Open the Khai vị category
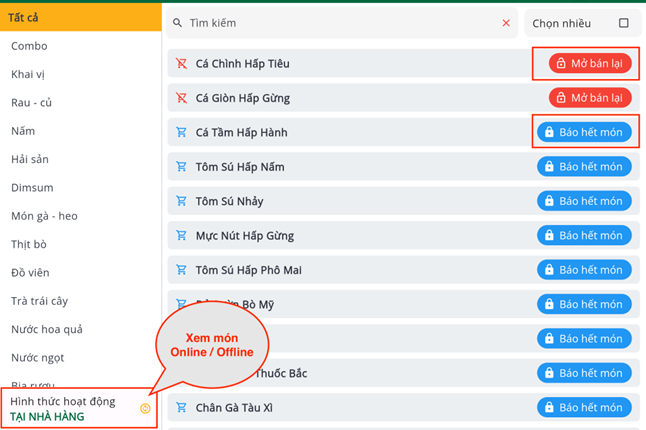The width and height of the screenshot is (646, 430). (x=28, y=74)
